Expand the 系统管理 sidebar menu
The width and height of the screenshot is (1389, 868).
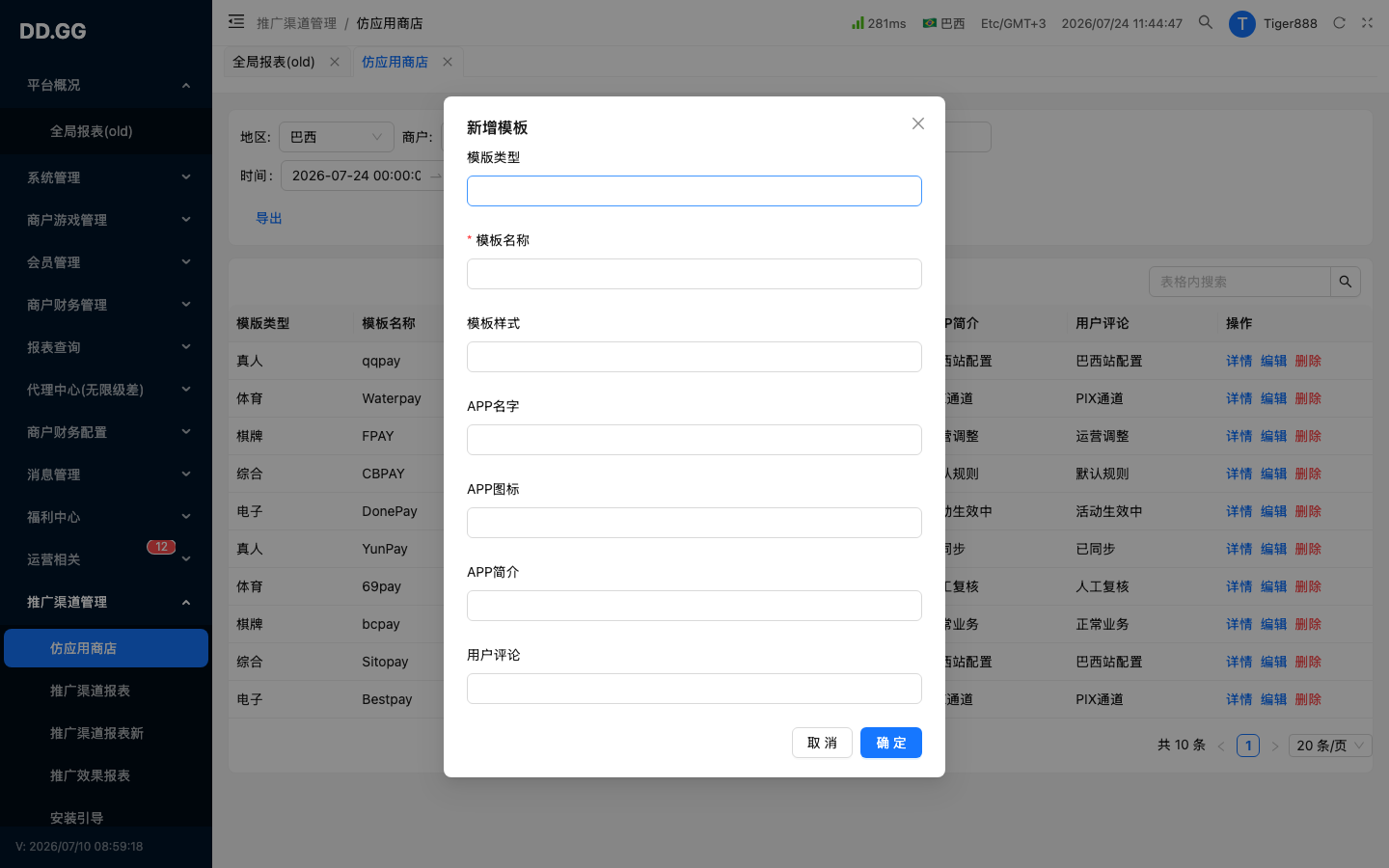click(106, 177)
